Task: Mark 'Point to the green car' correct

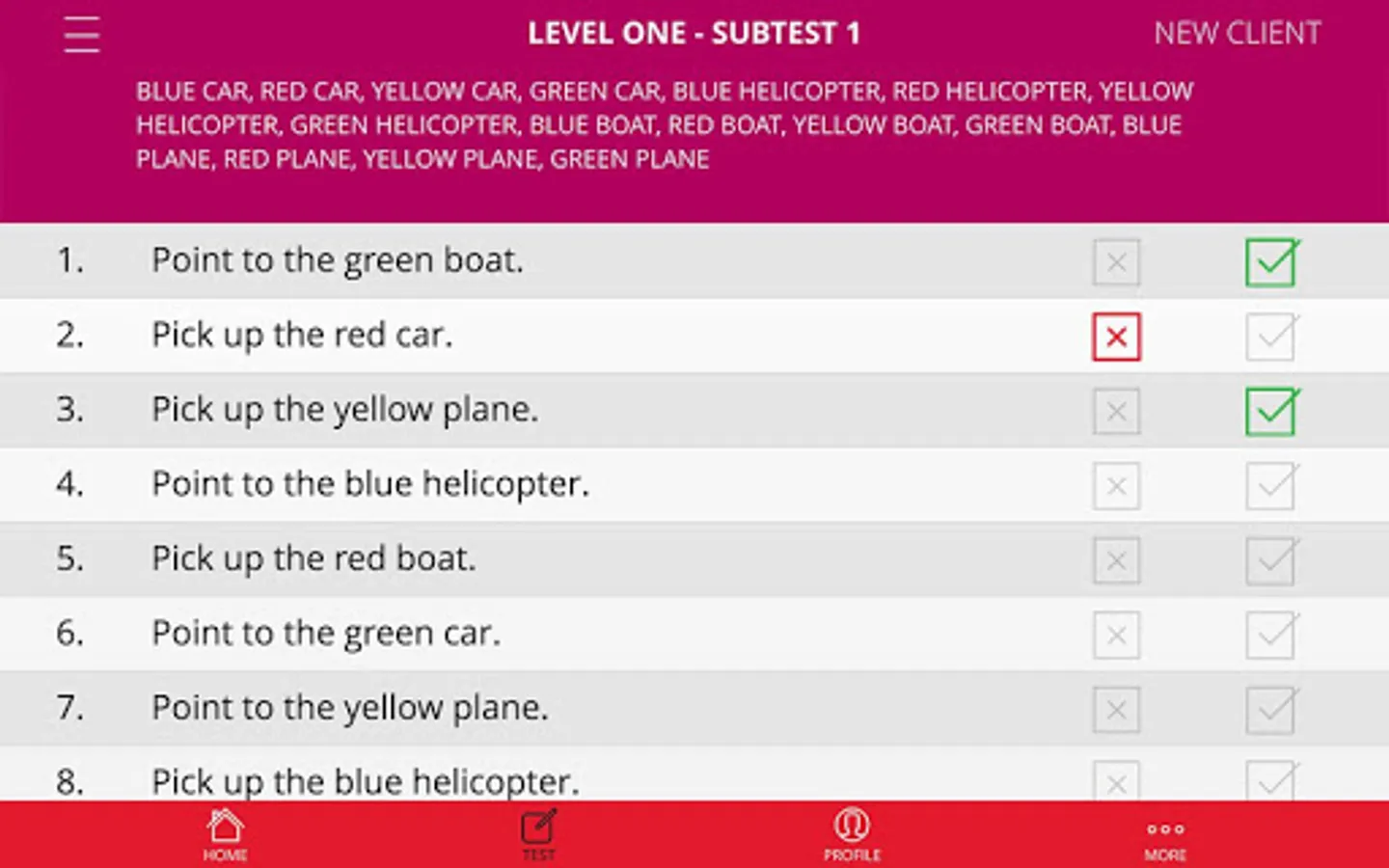Action: tap(1271, 636)
